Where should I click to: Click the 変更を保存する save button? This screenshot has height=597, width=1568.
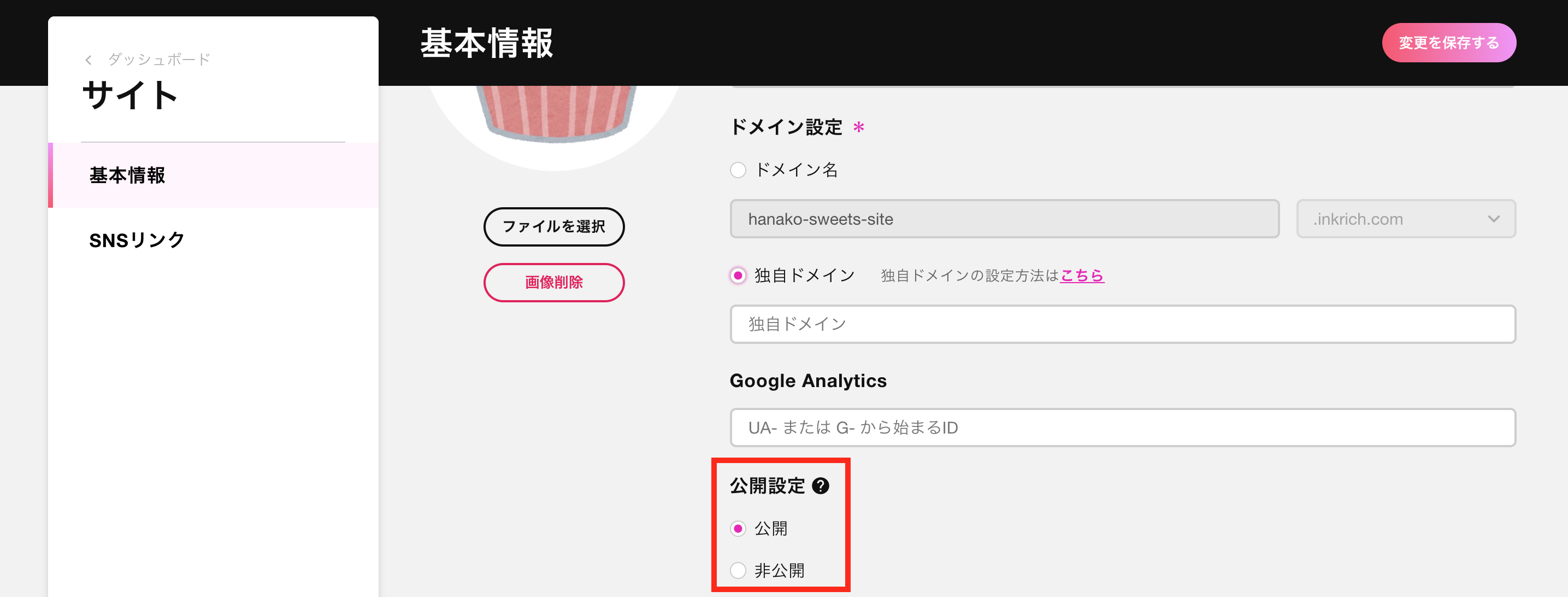click(1449, 43)
